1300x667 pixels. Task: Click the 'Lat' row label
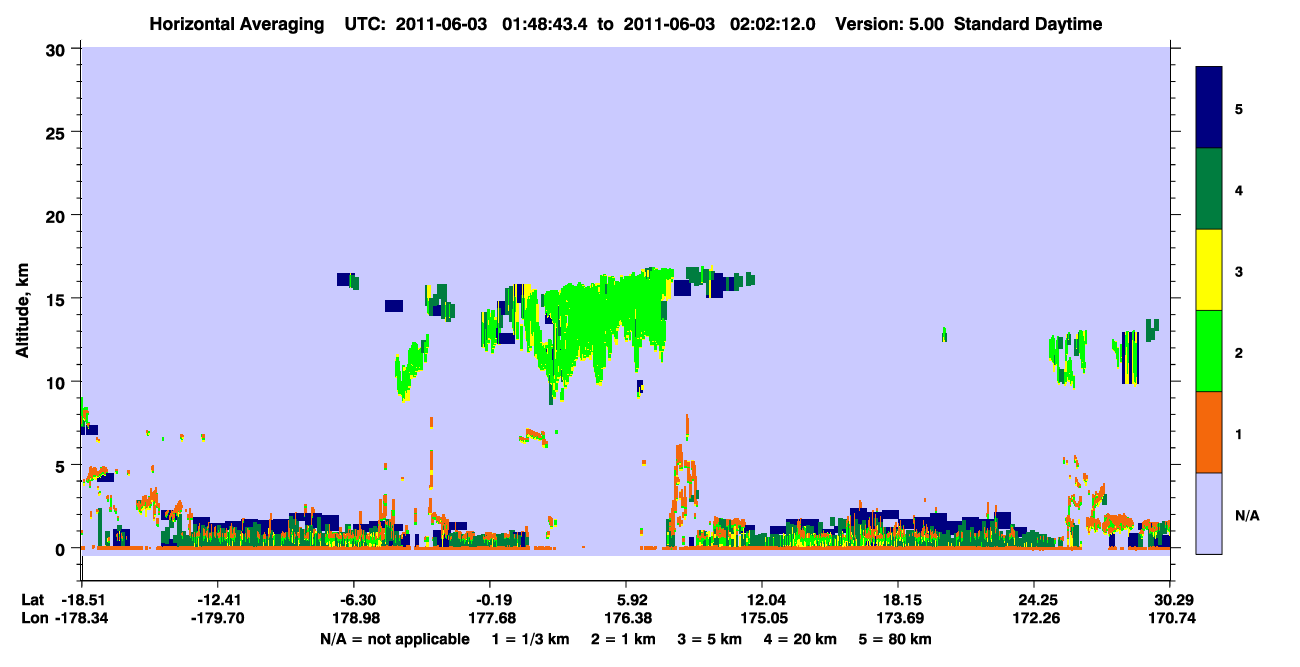[x=33, y=599]
